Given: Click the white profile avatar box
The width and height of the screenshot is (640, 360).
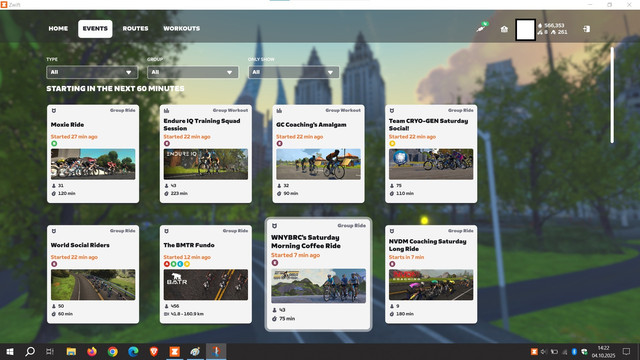Looking at the screenshot, I should click(x=525, y=29).
